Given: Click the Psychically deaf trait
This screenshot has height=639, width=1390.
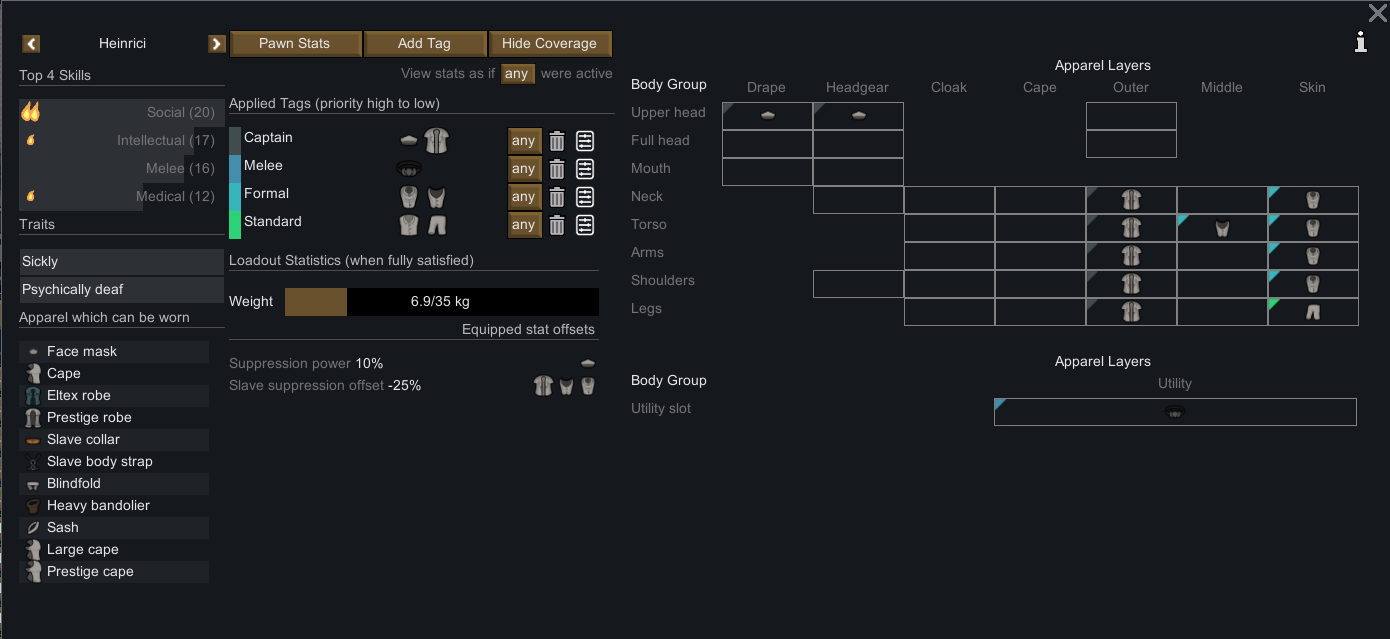Looking at the screenshot, I should point(121,289).
